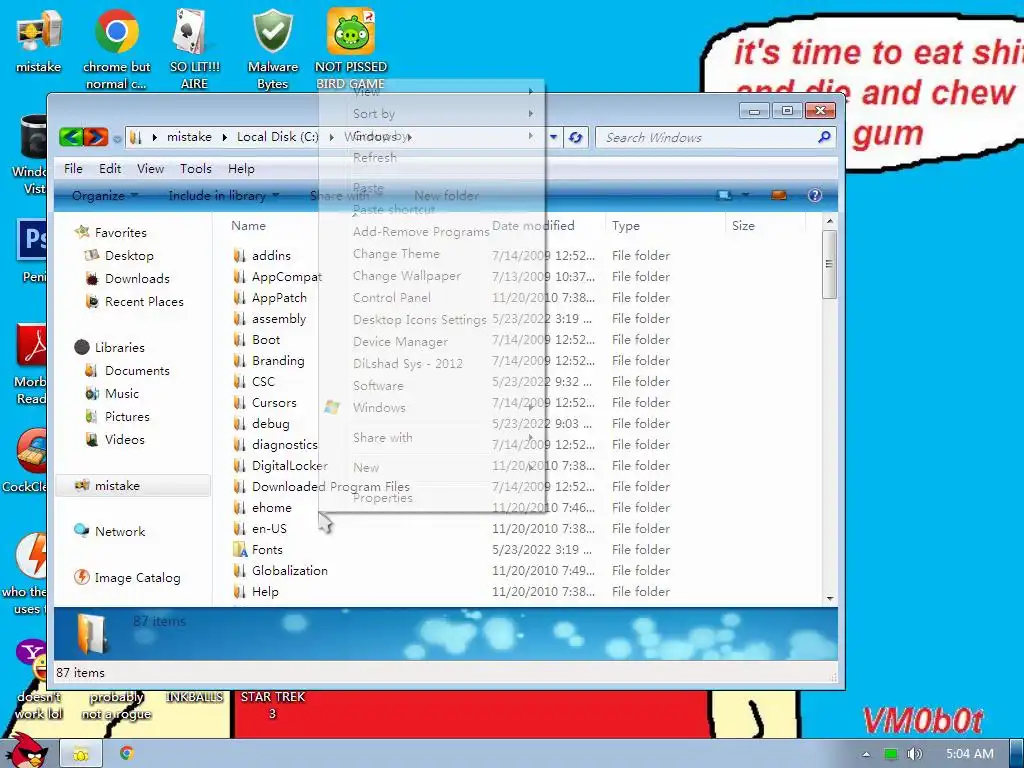The height and width of the screenshot is (768, 1024).
Task: Open the Help menu
Action: tap(241, 168)
